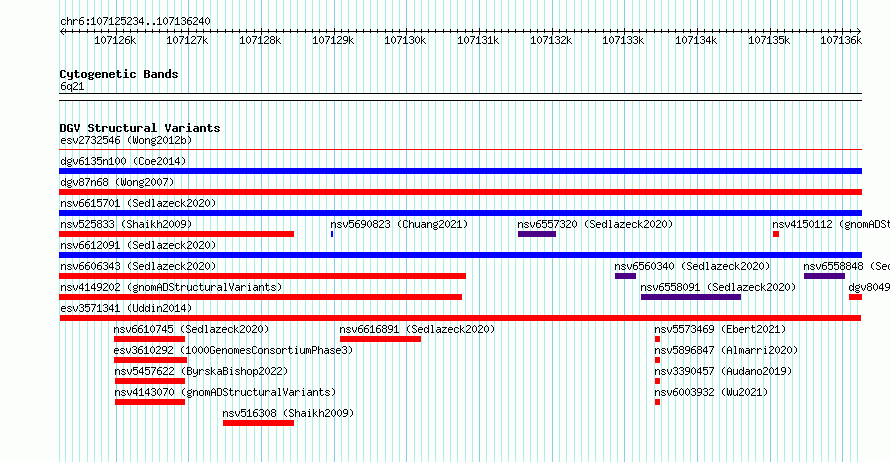The image size is (890, 462).
Task: Click the nsv4149202 (gnomADStructuralVariants) label
Action: 171,287
